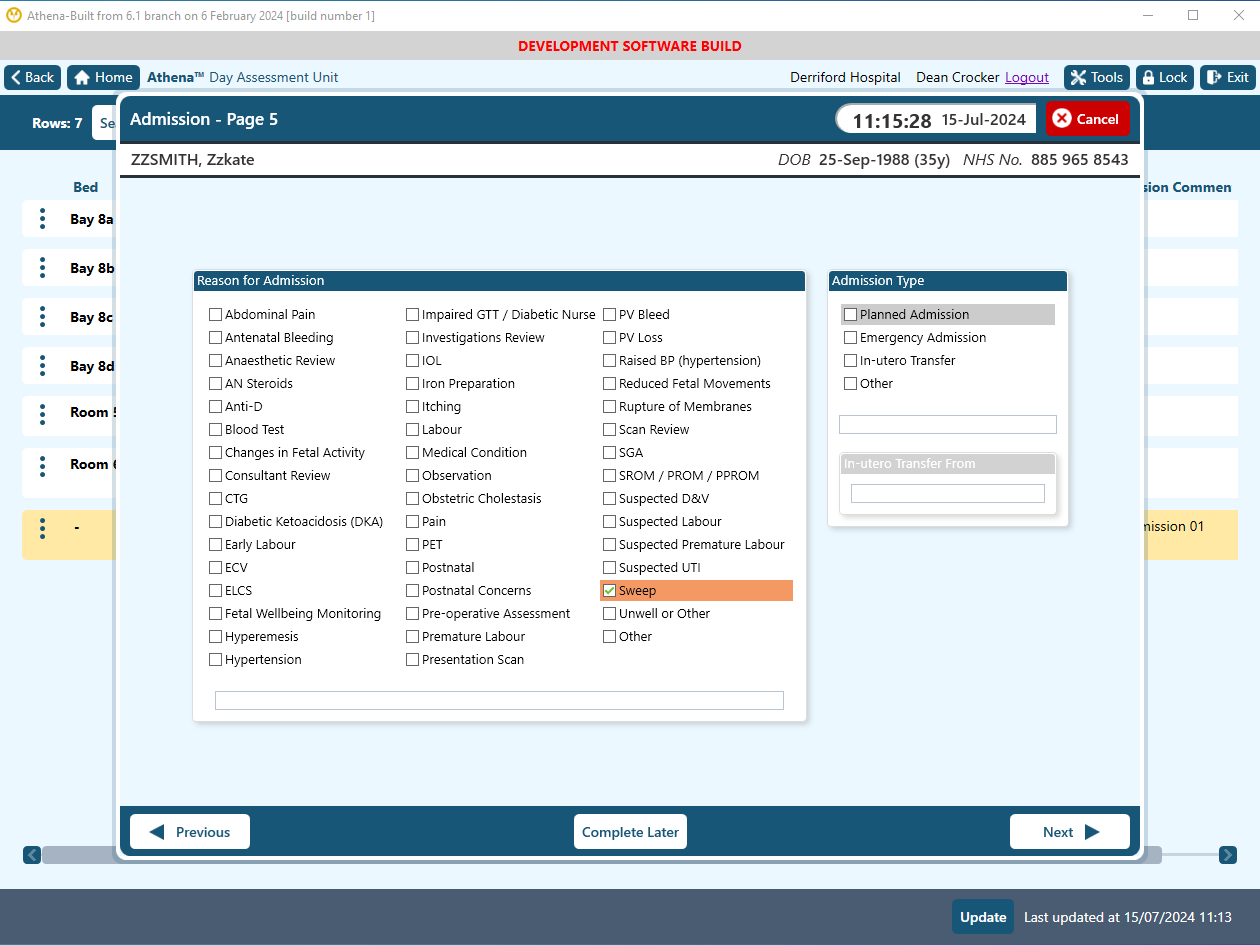Open the menu dots for Room 6 row
The height and width of the screenshot is (945, 1260).
pos(42,465)
